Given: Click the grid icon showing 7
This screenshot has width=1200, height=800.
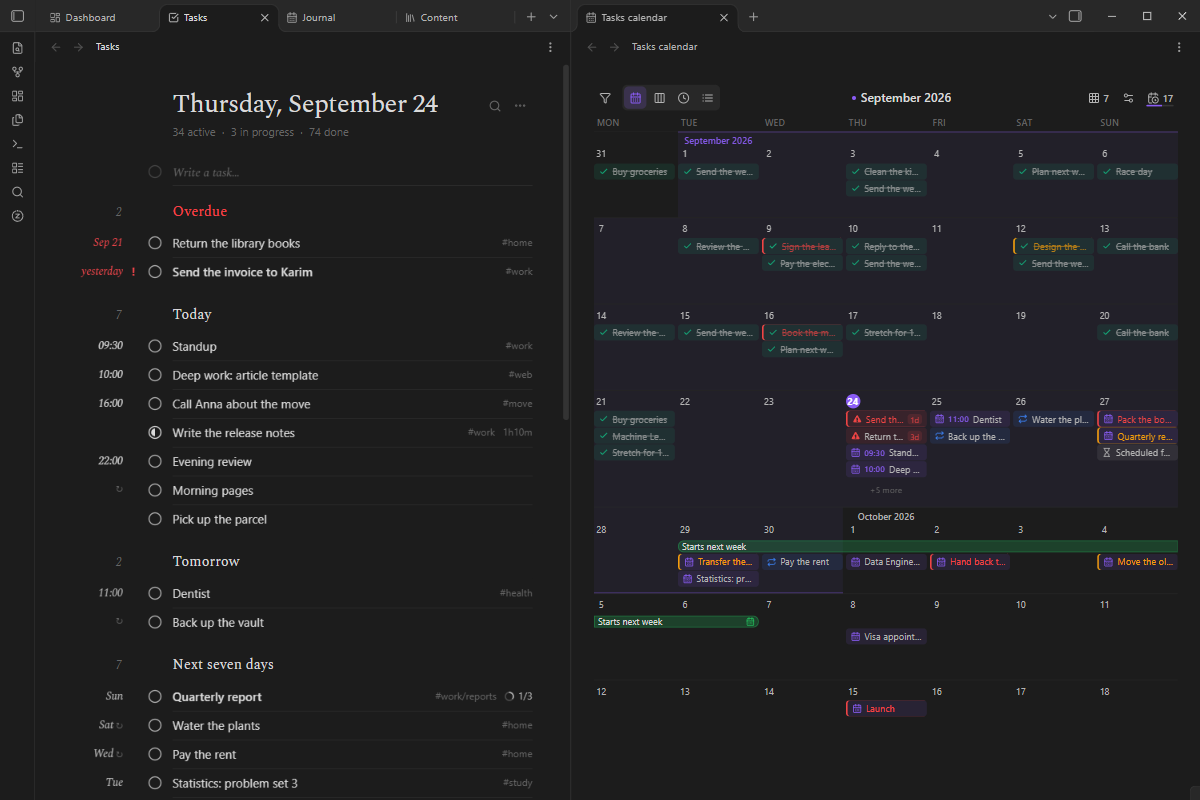Looking at the screenshot, I should tap(1098, 98).
